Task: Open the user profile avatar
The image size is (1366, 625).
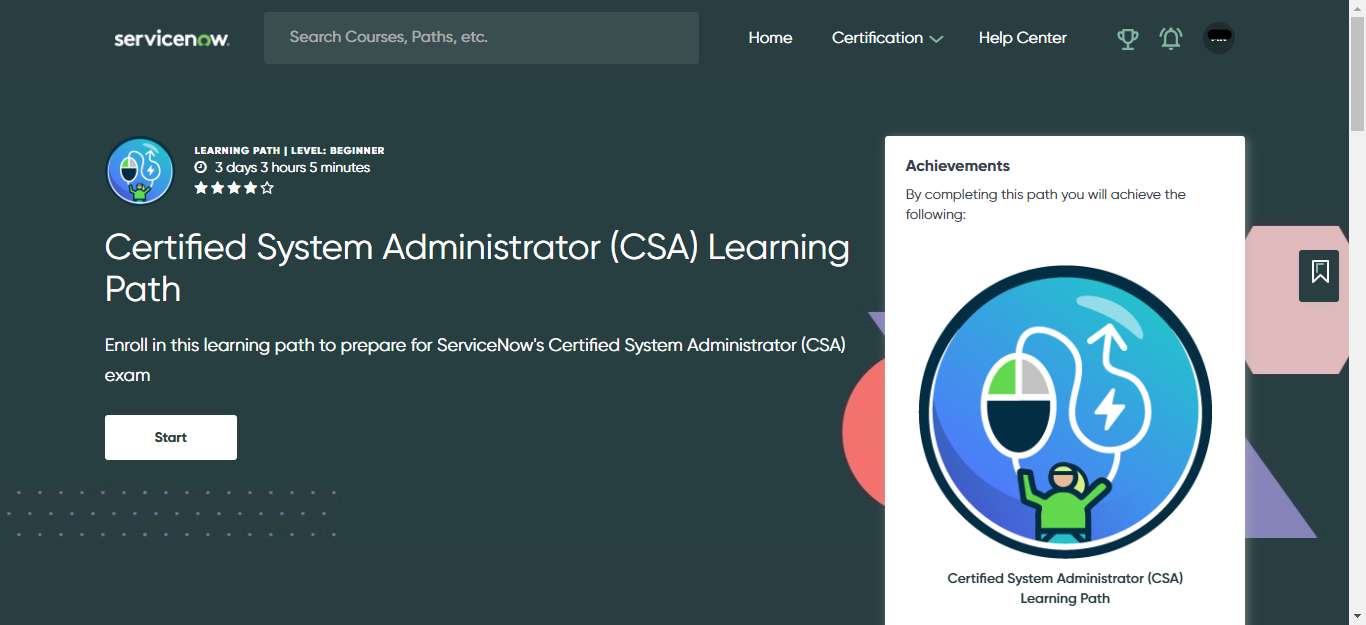Action: pyautogui.click(x=1218, y=38)
